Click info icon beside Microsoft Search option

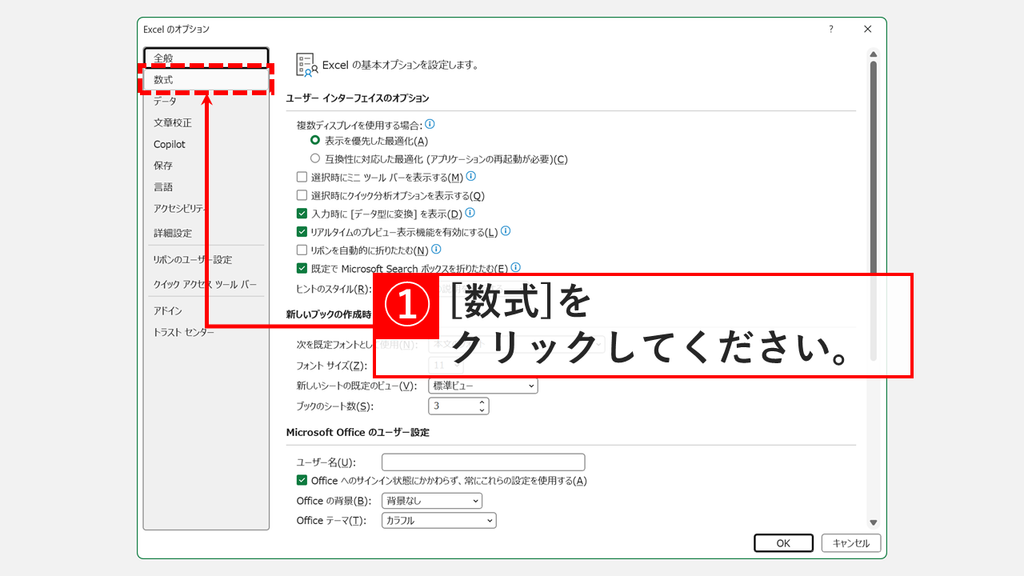tap(516, 268)
